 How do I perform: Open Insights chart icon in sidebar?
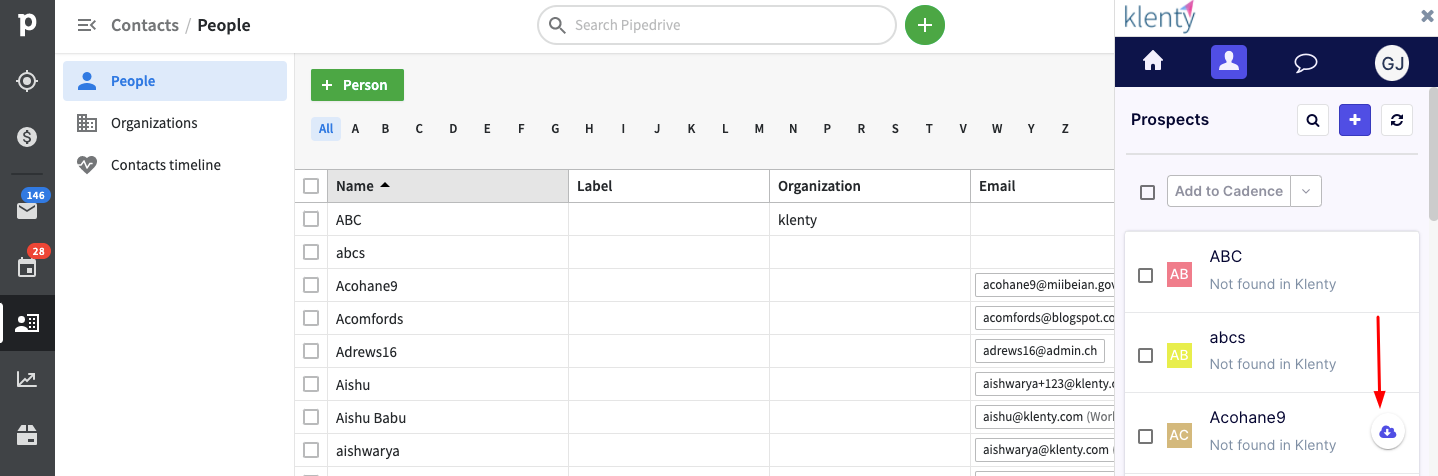point(27,379)
